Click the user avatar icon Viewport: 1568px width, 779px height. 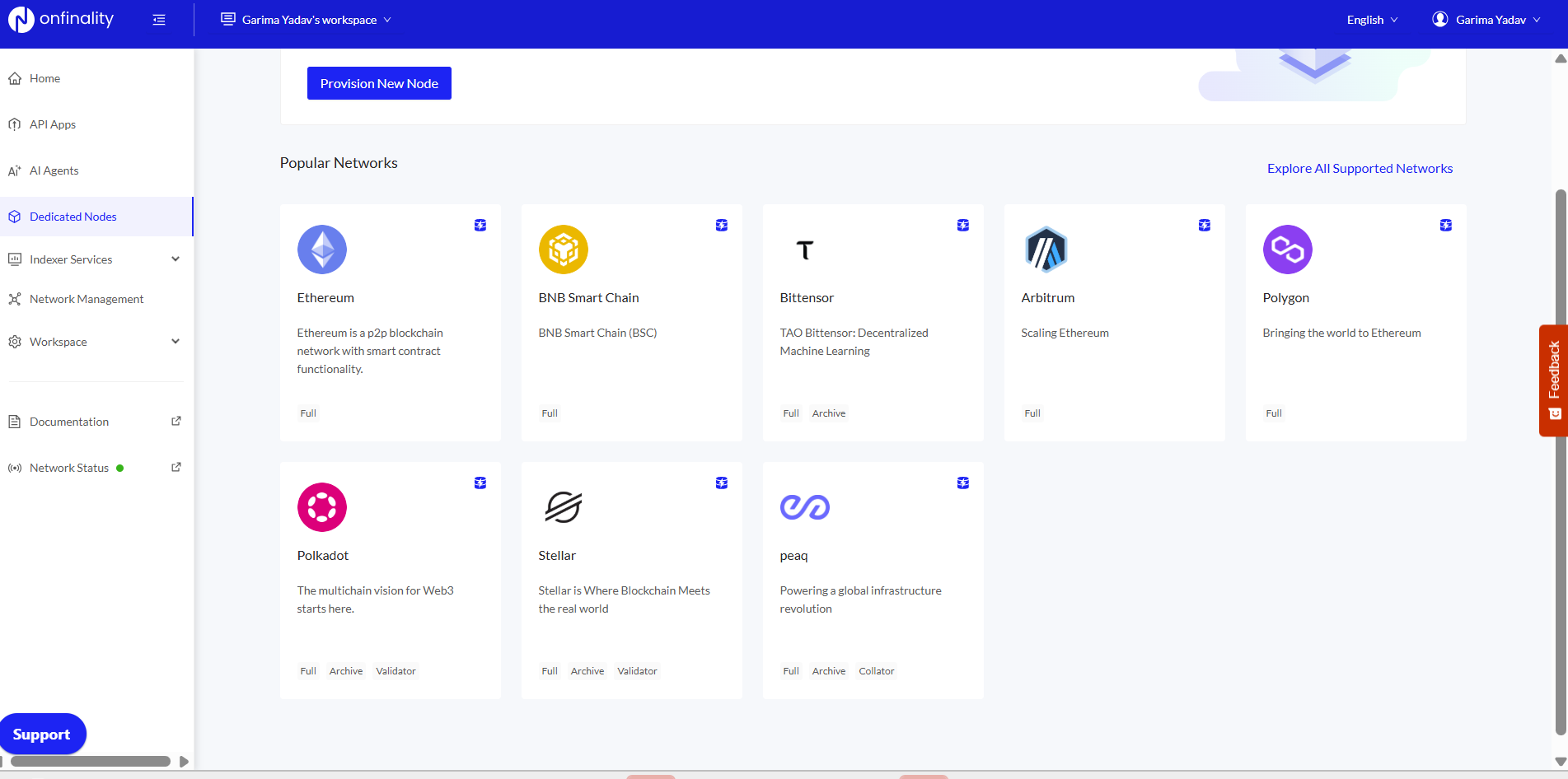tap(1440, 19)
